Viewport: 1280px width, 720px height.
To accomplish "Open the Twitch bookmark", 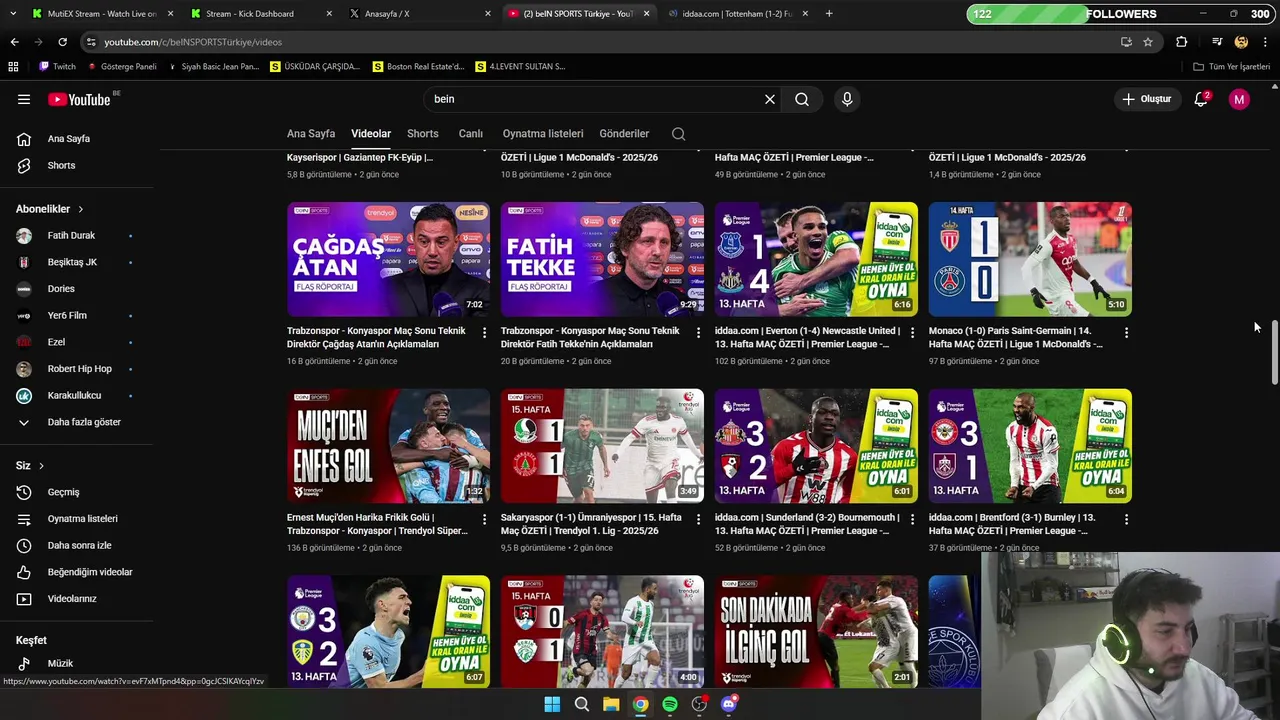I will coord(57,66).
